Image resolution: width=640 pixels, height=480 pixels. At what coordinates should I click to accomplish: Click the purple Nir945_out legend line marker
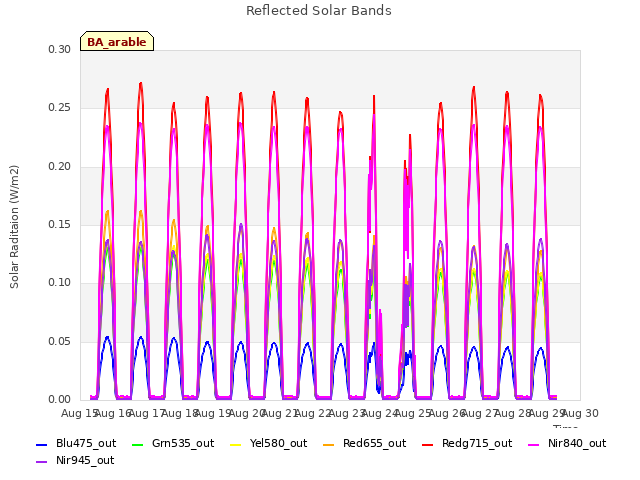42,462
